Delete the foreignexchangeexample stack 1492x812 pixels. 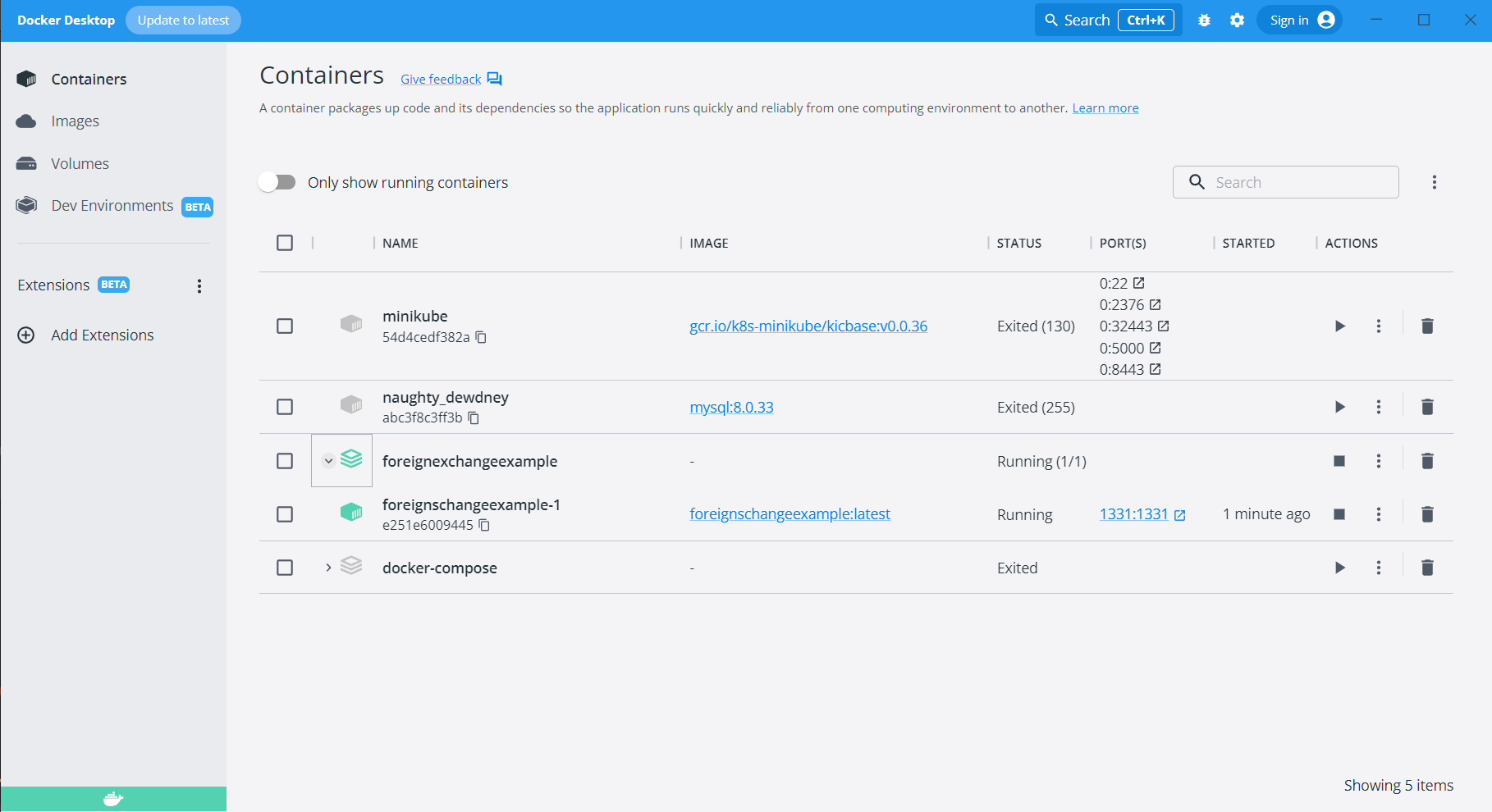point(1427,461)
